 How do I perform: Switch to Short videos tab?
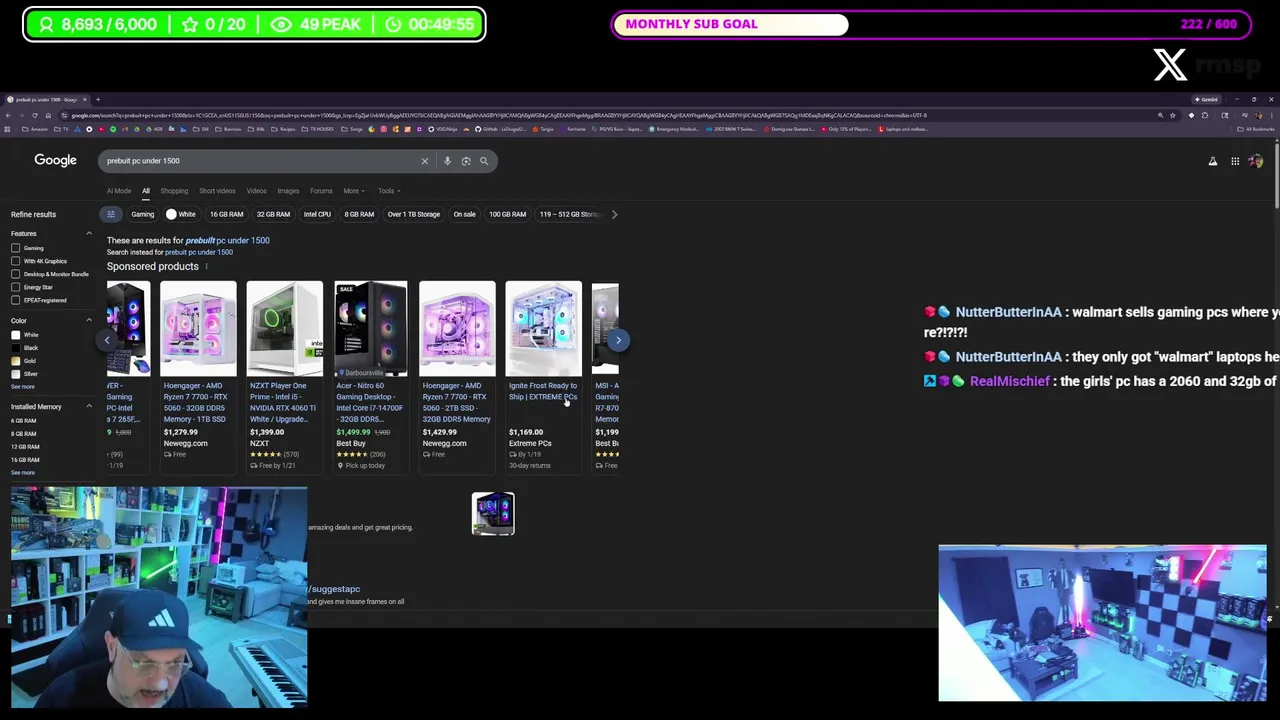click(217, 191)
